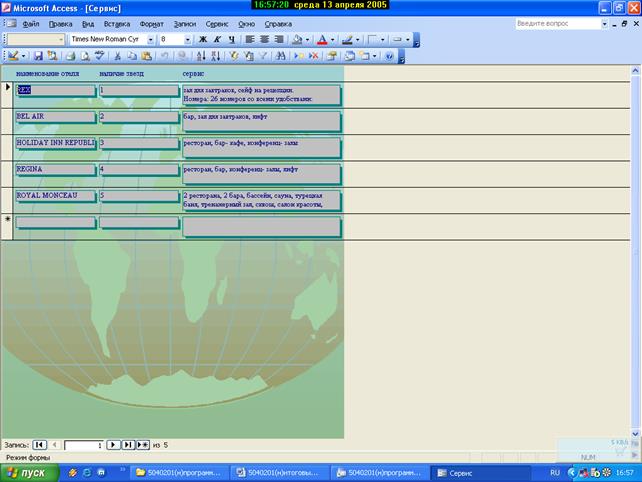Open the object selector dropdown
Image resolution: width=642 pixels, height=482 pixels.
coord(61,40)
